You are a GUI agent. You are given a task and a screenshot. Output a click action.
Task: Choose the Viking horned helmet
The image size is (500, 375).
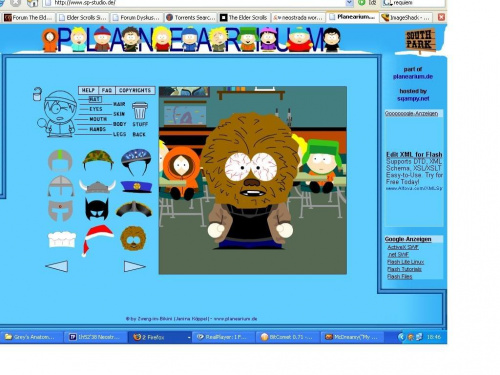97,187
